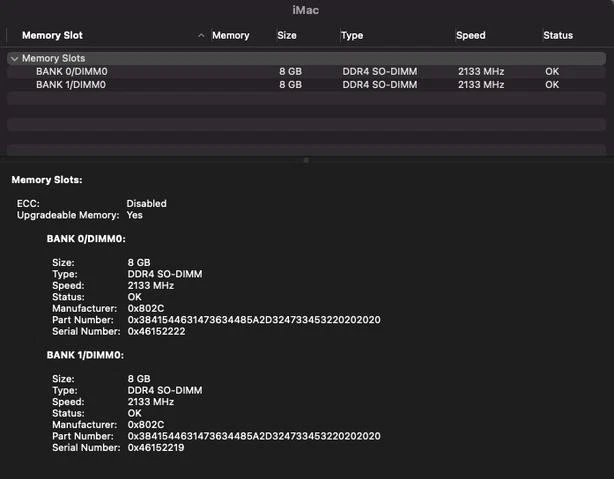Viewport: 614px width, 479px height.
Task: Click the bold BANK 0/DIMM0 details heading
Action: [x=85, y=239]
